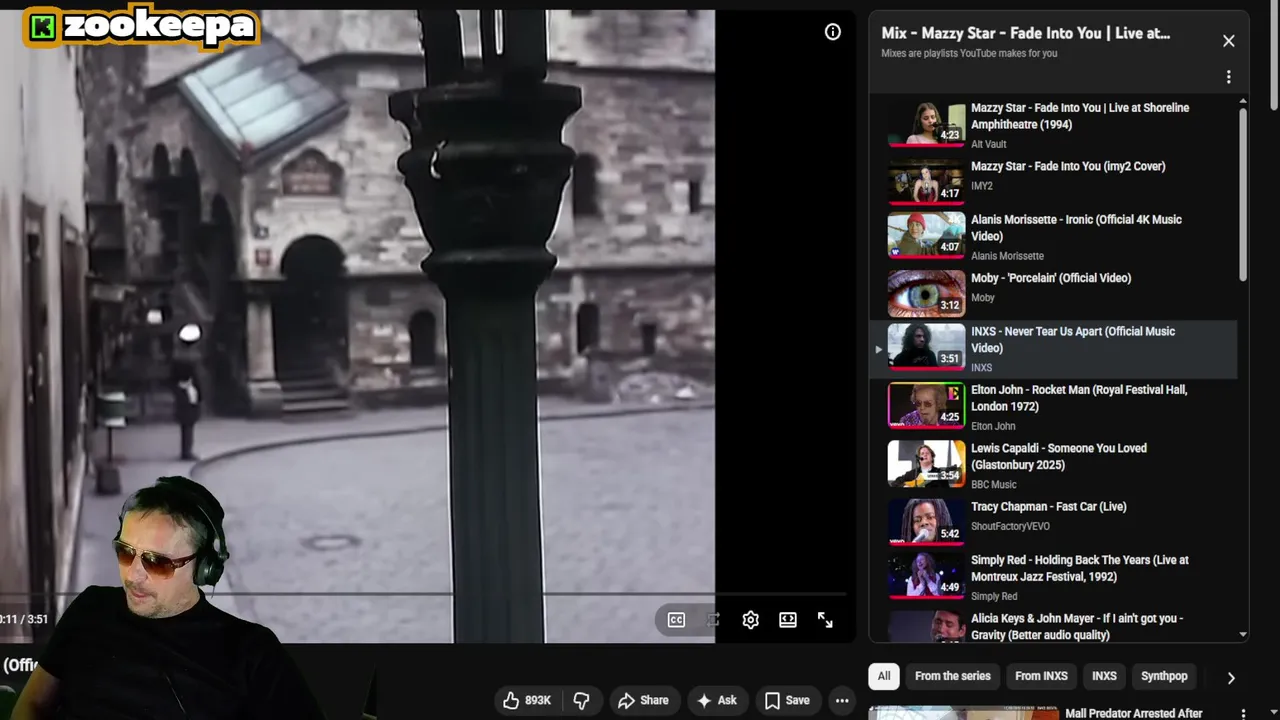Toggle the autoplay switch in player controls

click(x=713, y=620)
